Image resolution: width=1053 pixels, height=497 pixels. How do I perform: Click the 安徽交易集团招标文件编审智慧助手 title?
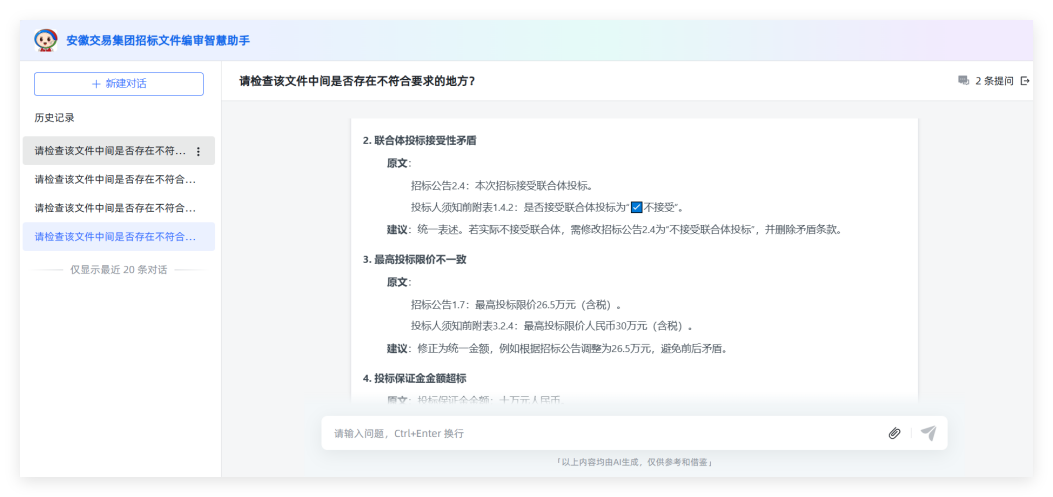click(x=158, y=41)
